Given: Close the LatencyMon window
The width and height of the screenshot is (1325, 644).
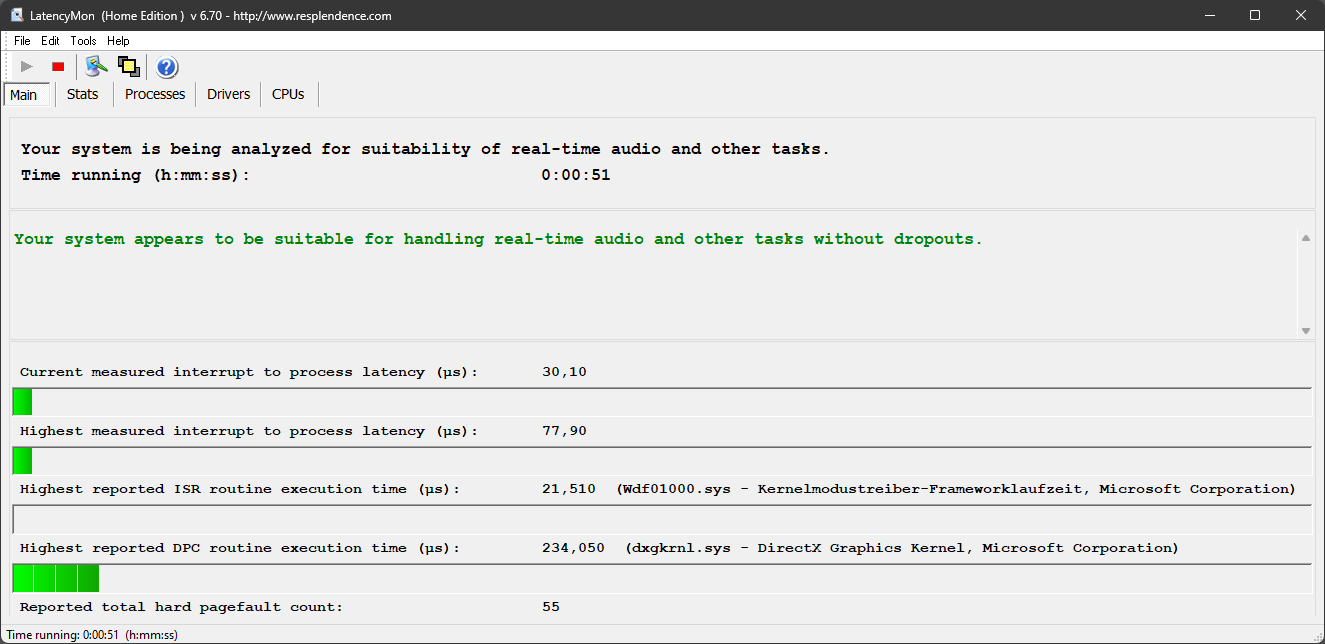Looking at the screenshot, I should (x=1301, y=15).
